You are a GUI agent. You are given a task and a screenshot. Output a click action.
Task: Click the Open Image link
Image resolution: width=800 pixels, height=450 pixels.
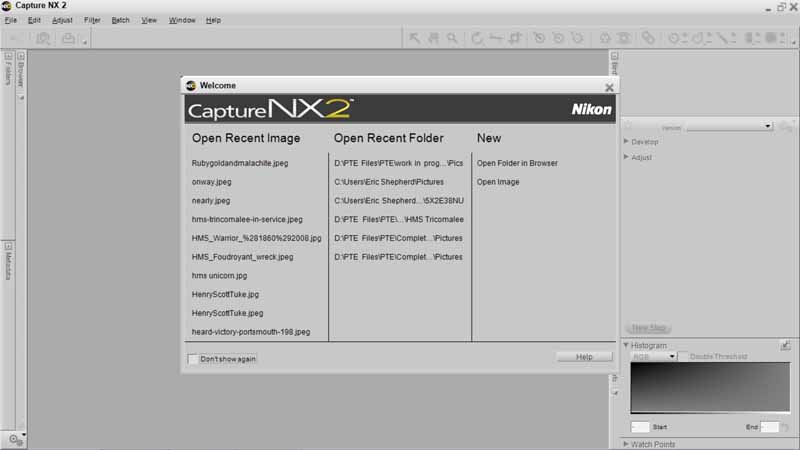(498, 182)
